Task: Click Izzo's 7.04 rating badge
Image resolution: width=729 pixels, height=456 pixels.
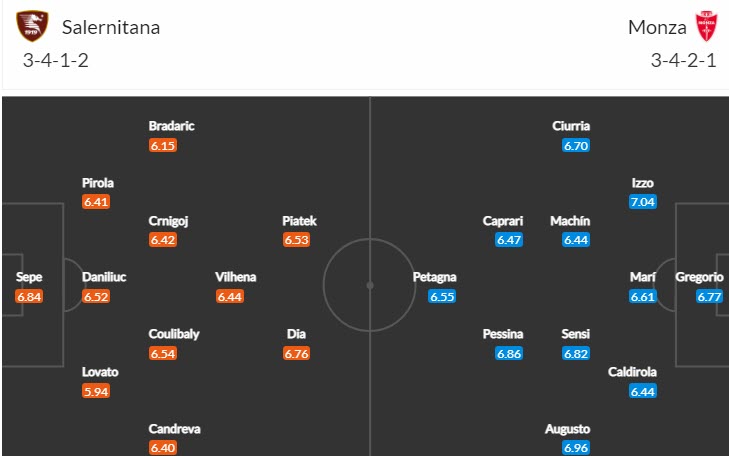Action: 643,202
